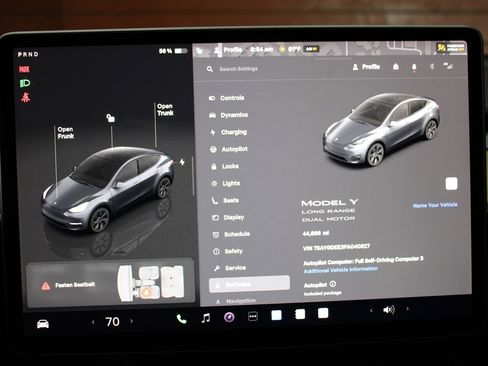Tap the odometer mileage reading
Screen dimensions: 488x366
316,233
